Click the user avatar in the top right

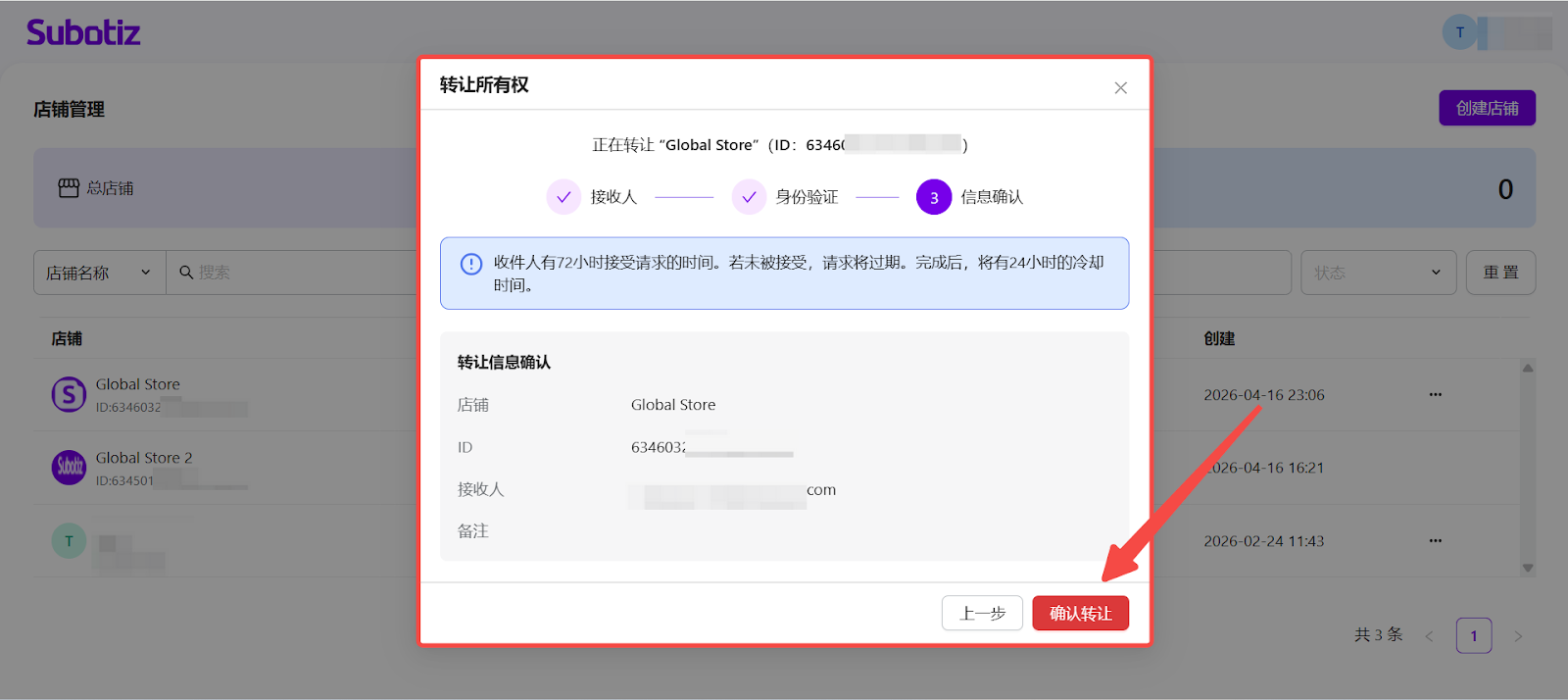click(x=1459, y=32)
